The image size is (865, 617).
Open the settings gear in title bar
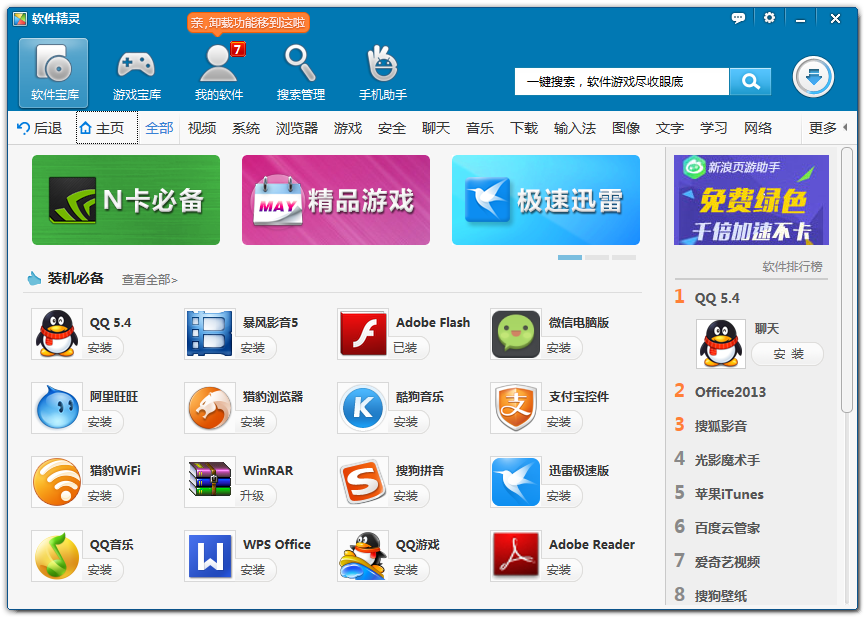coord(769,18)
